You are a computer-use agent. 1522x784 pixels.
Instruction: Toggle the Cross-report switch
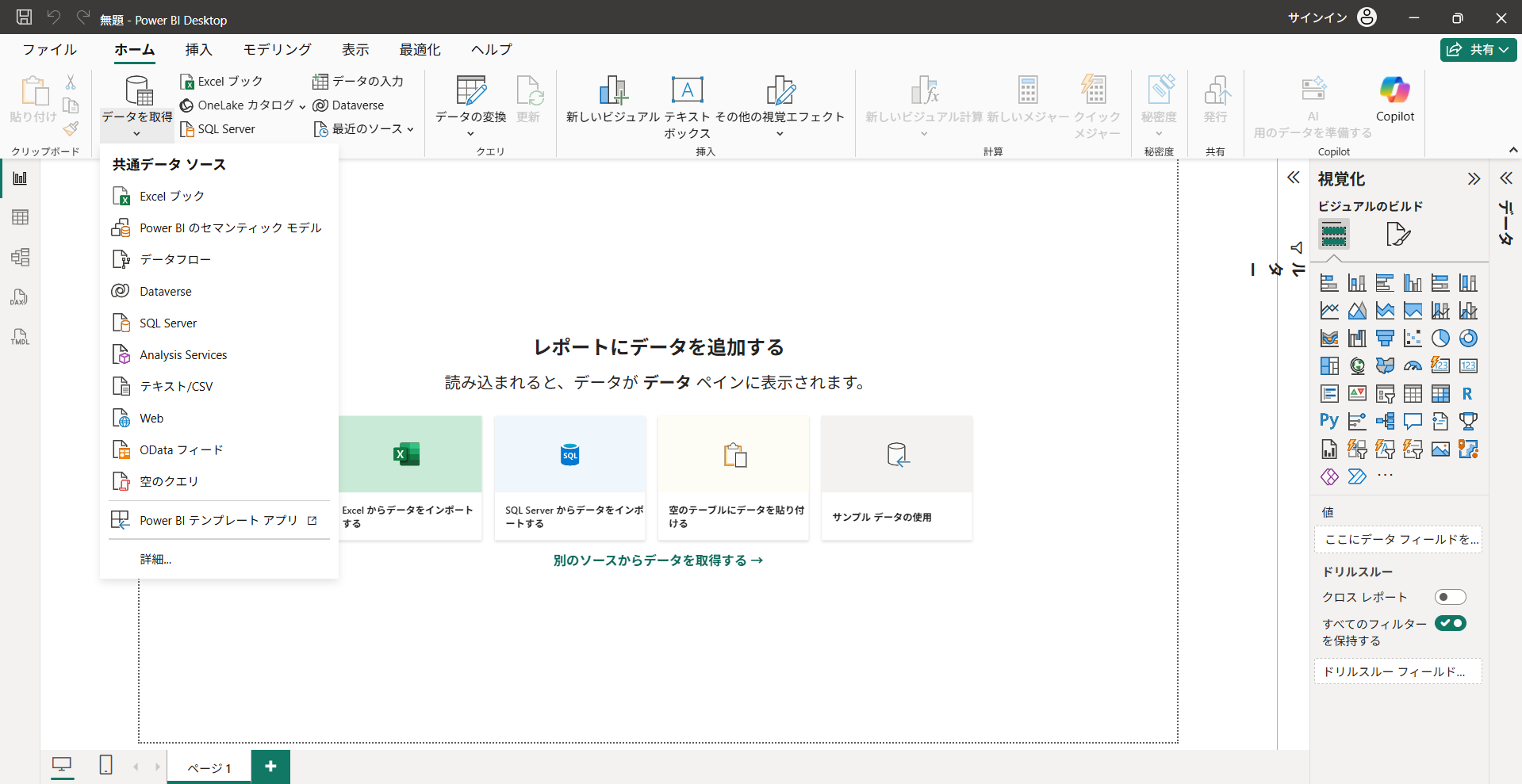point(1450,597)
